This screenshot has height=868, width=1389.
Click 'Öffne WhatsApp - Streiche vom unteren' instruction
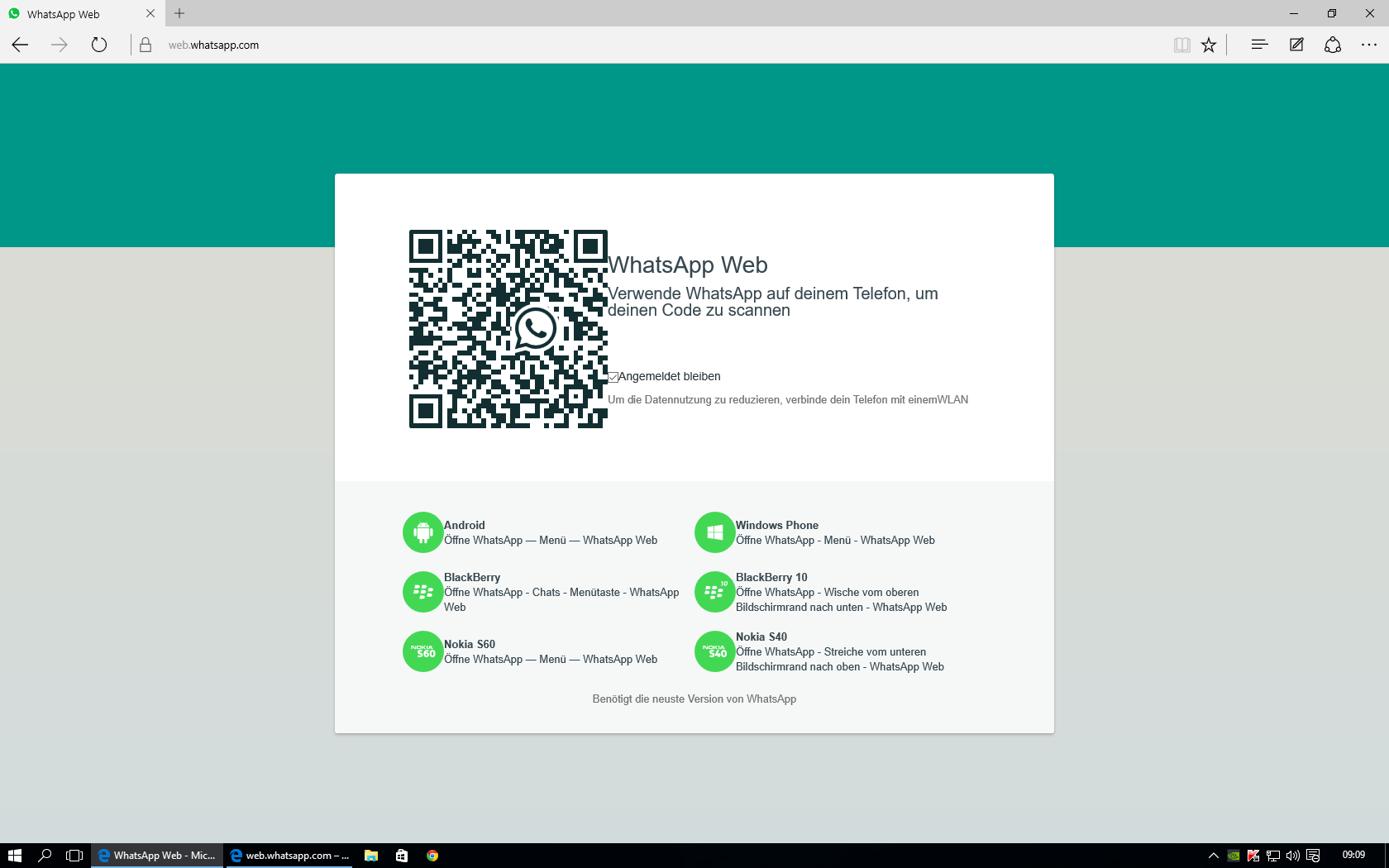pyautogui.click(x=840, y=659)
